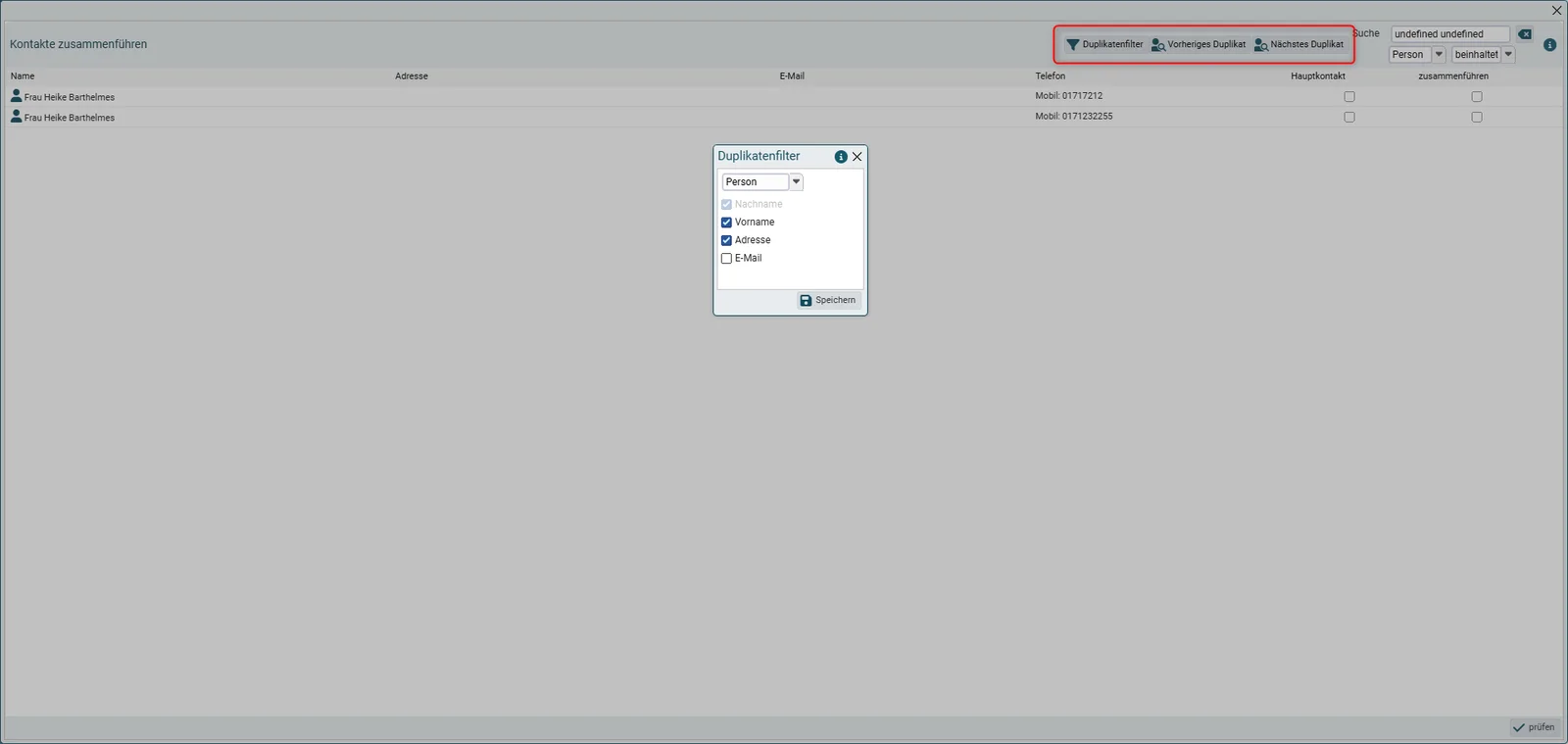This screenshot has height=744, width=1568.
Task: Jump to Nächstes Duplikat
Action: [1298, 44]
